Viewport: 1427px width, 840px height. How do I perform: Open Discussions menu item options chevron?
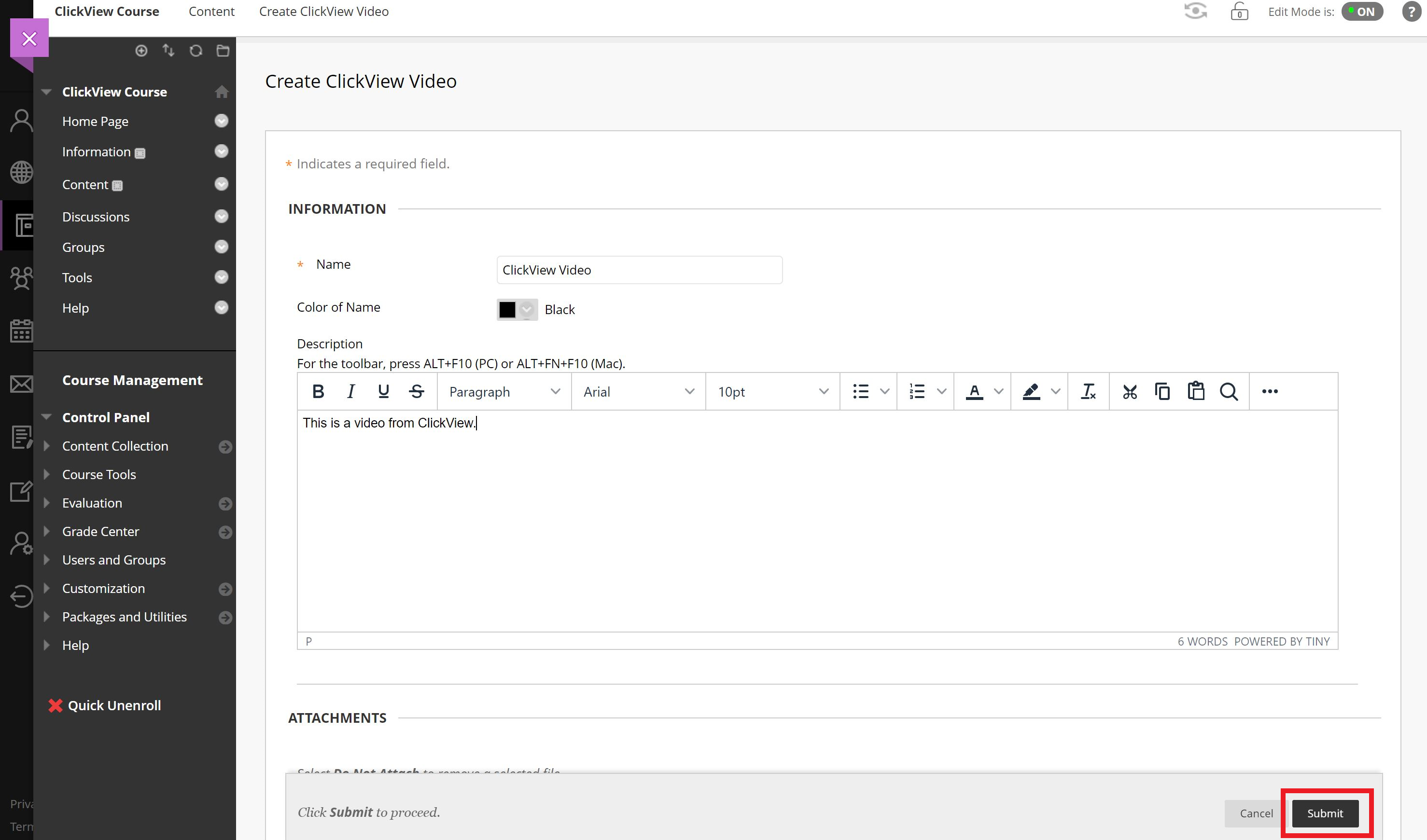click(222, 216)
